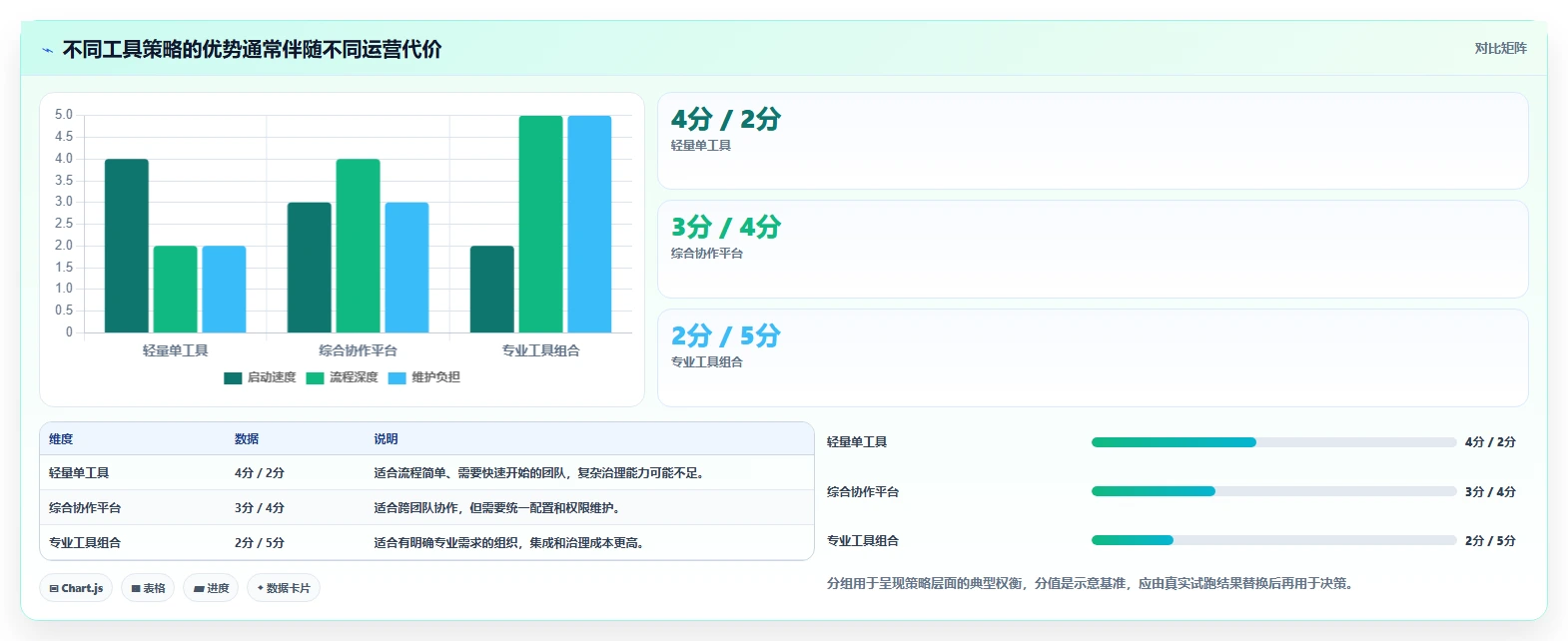This screenshot has width=1568, height=641.
Task: Click 2分 / 5分 value after progress bar
Action: (1490, 541)
